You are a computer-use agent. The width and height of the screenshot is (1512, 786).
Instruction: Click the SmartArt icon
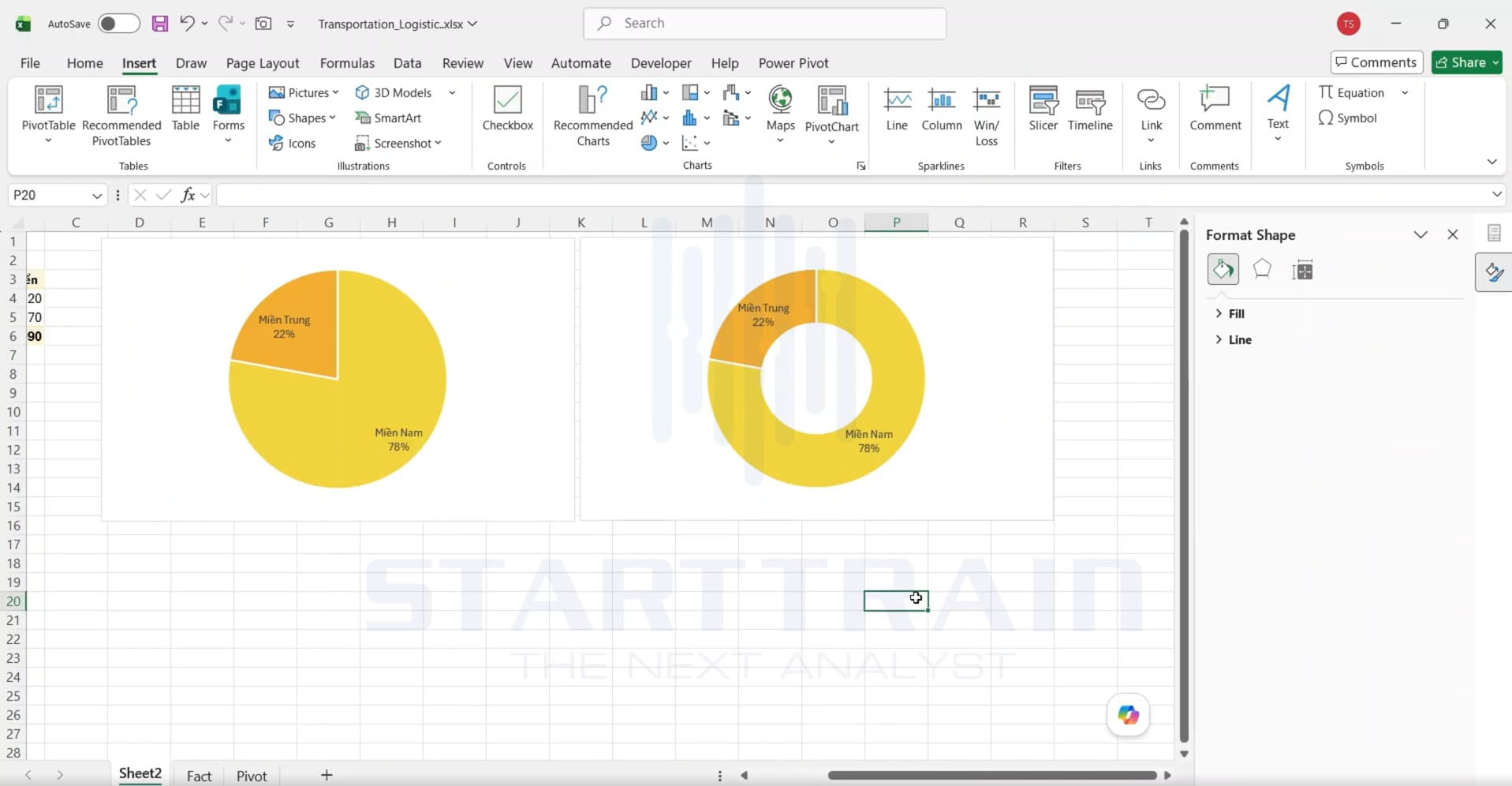388,118
